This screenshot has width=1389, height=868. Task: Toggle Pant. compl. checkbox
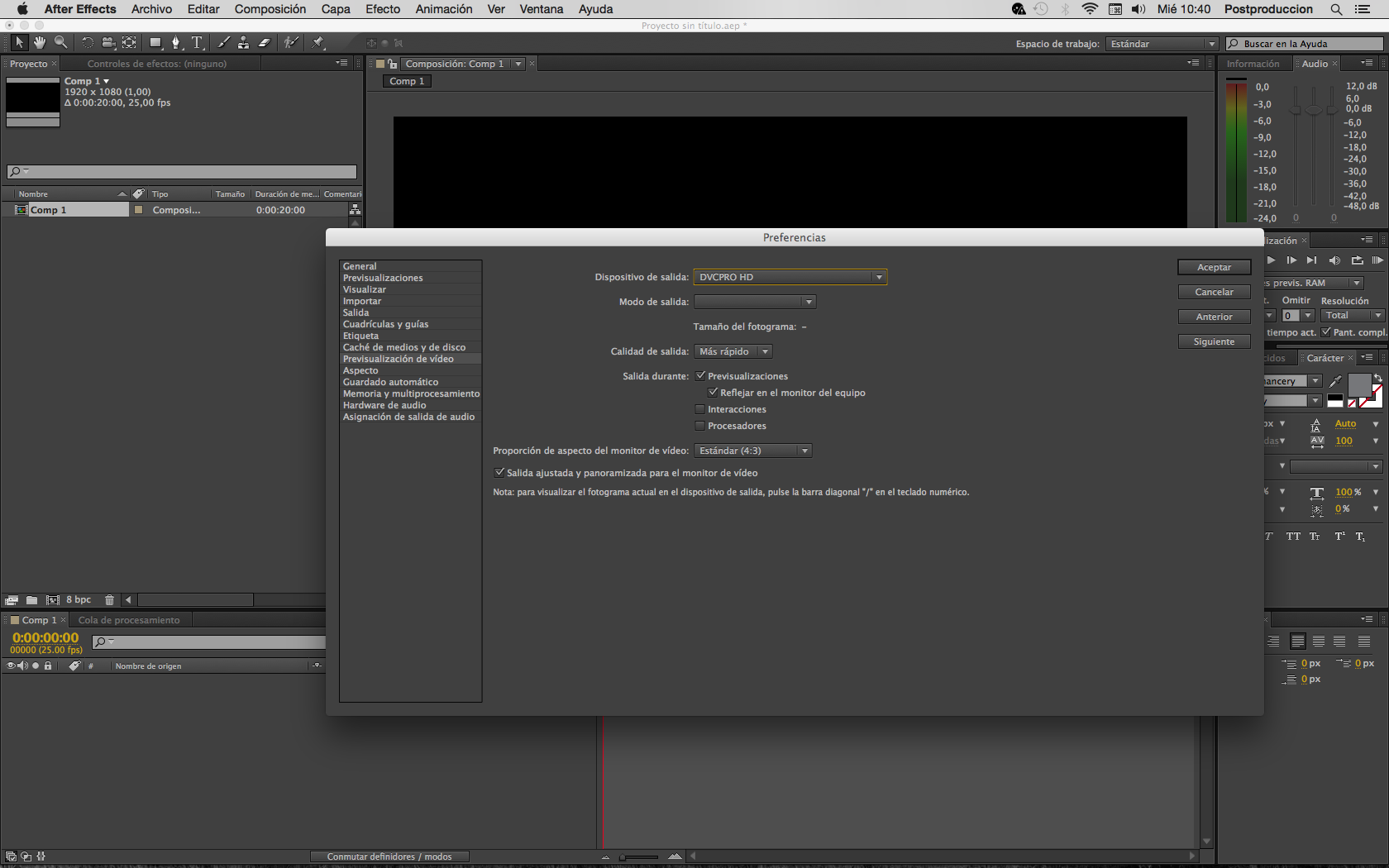coord(1326,331)
